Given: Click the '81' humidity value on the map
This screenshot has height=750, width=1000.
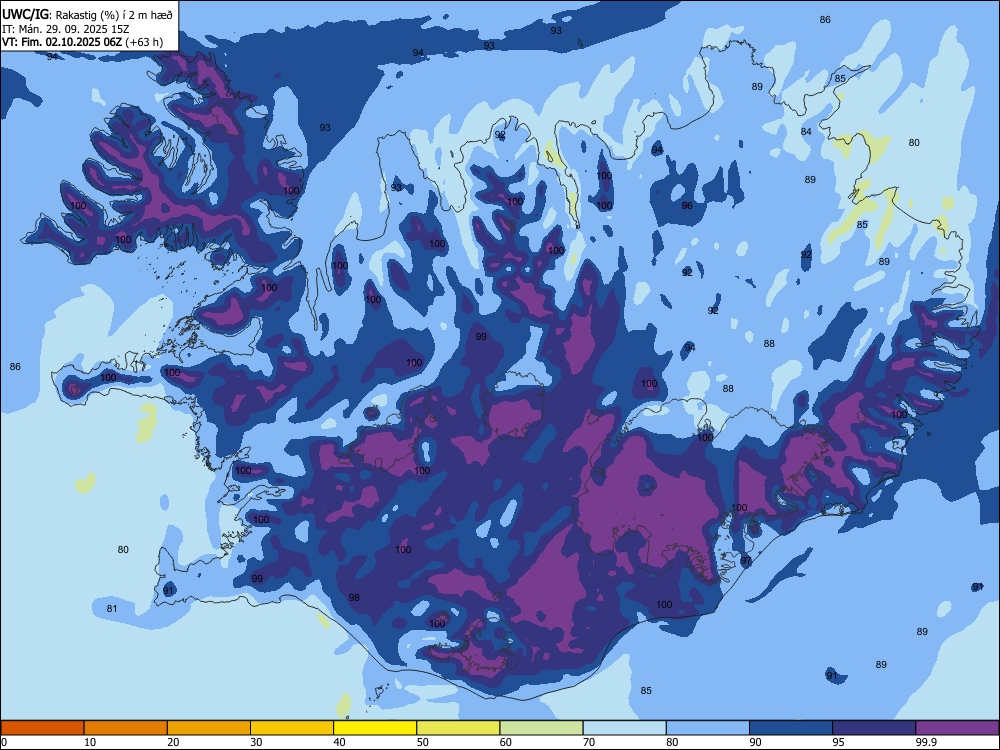Looking at the screenshot, I should point(112,608).
